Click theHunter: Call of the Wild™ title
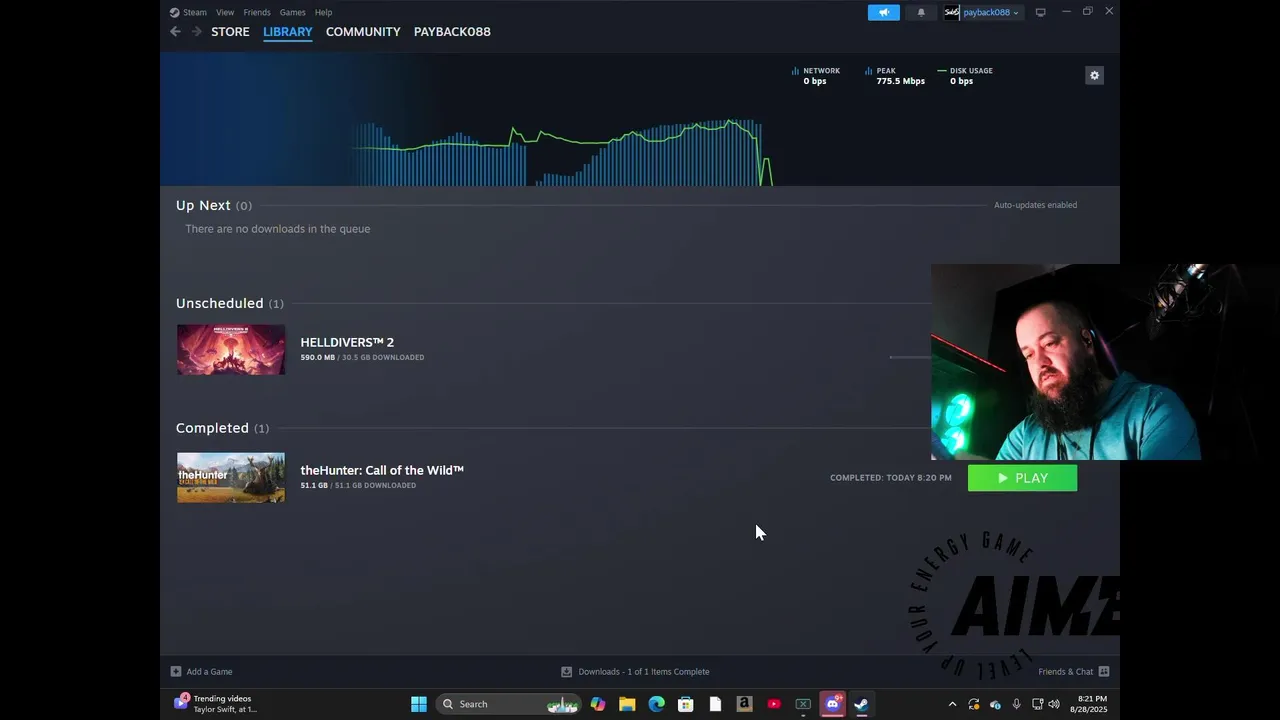This screenshot has height=720, width=1280. pyautogui.click(x=382, y=470)
